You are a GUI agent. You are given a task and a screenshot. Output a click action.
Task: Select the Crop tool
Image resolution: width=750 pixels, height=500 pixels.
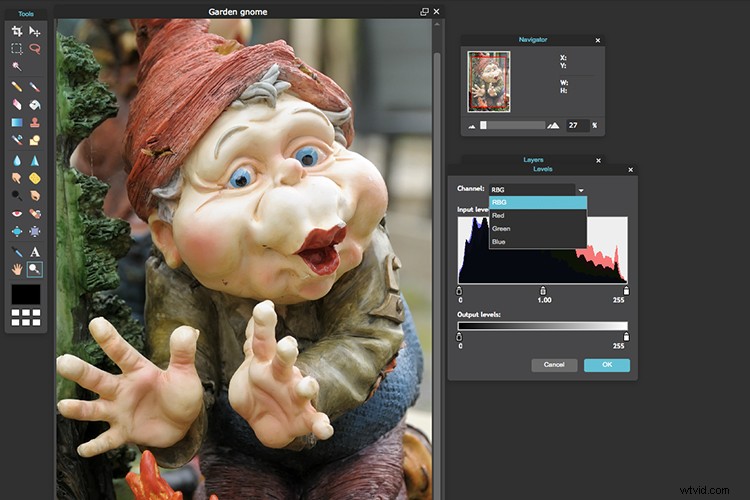17,32
